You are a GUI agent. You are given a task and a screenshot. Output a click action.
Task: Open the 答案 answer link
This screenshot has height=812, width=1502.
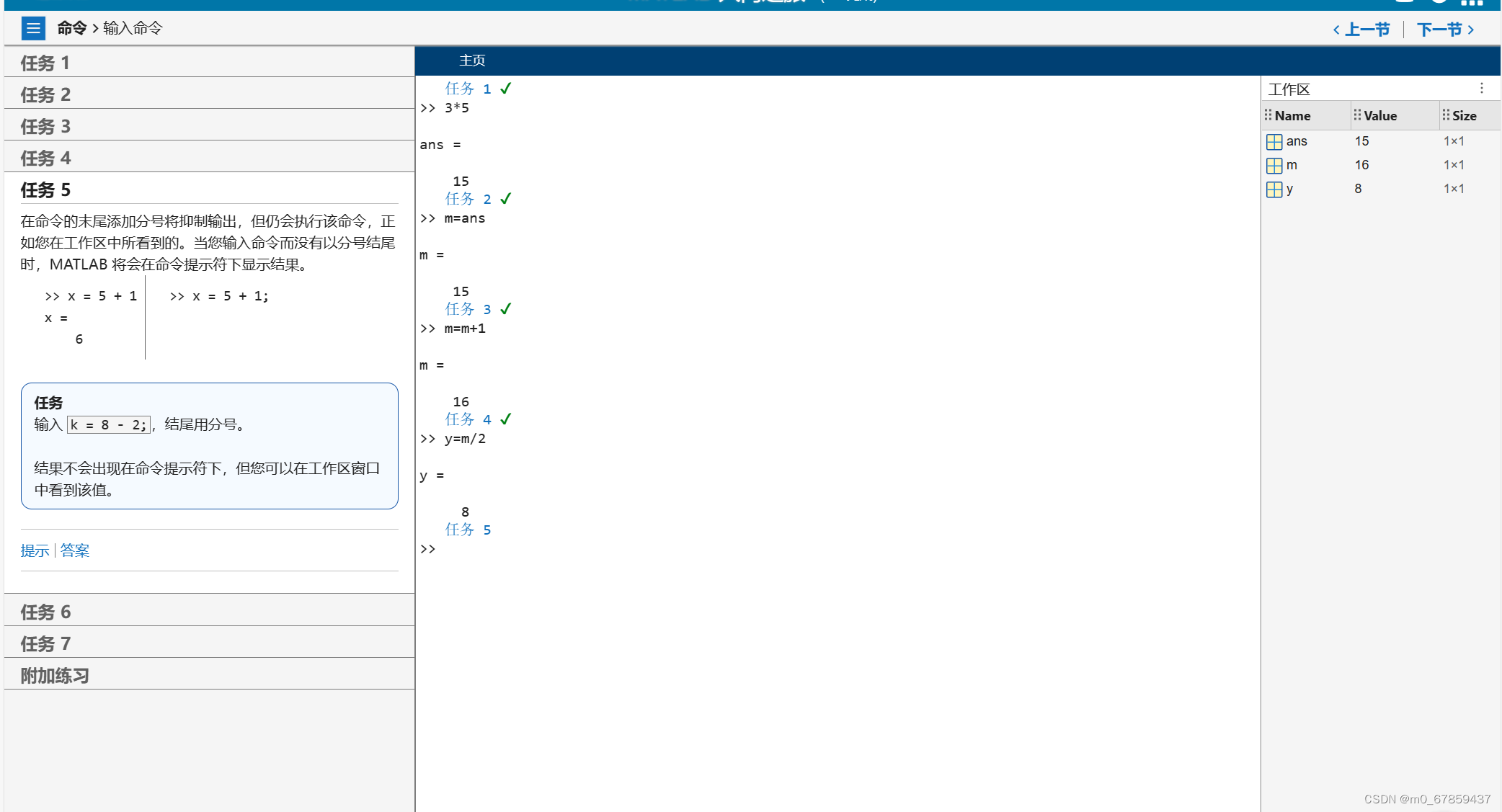tap(75, 550)
